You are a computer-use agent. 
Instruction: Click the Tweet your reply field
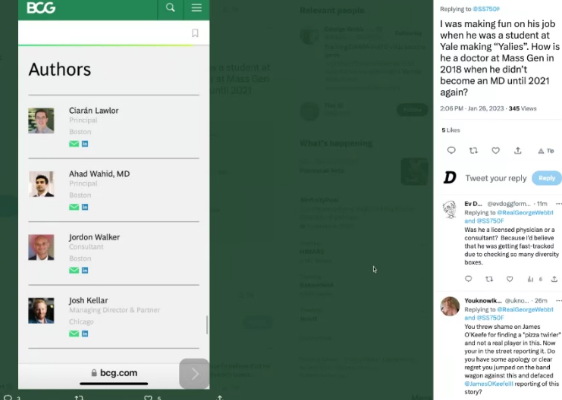[x=496, y=178]
